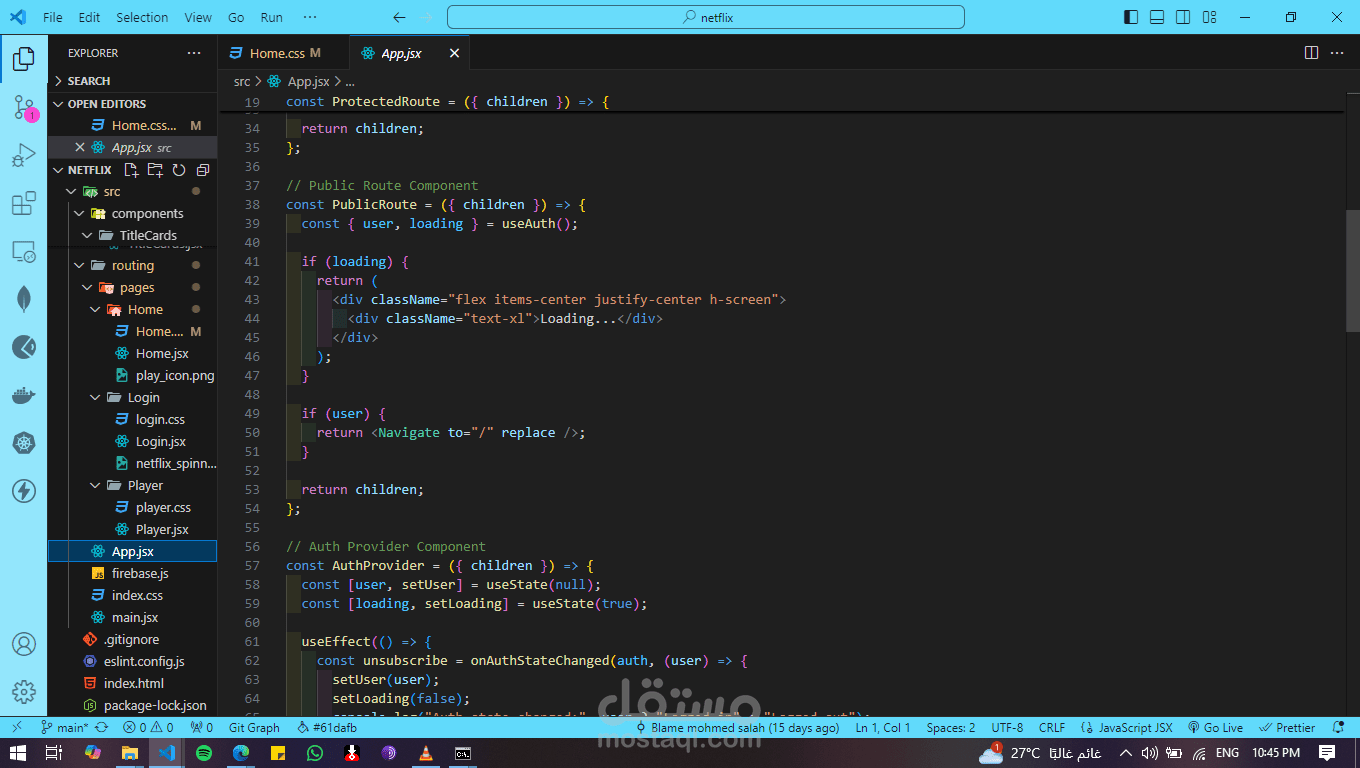Open Explorer views and more actions menu
This screenshot has width=1360, height=768.
click(x=194, y=53)
